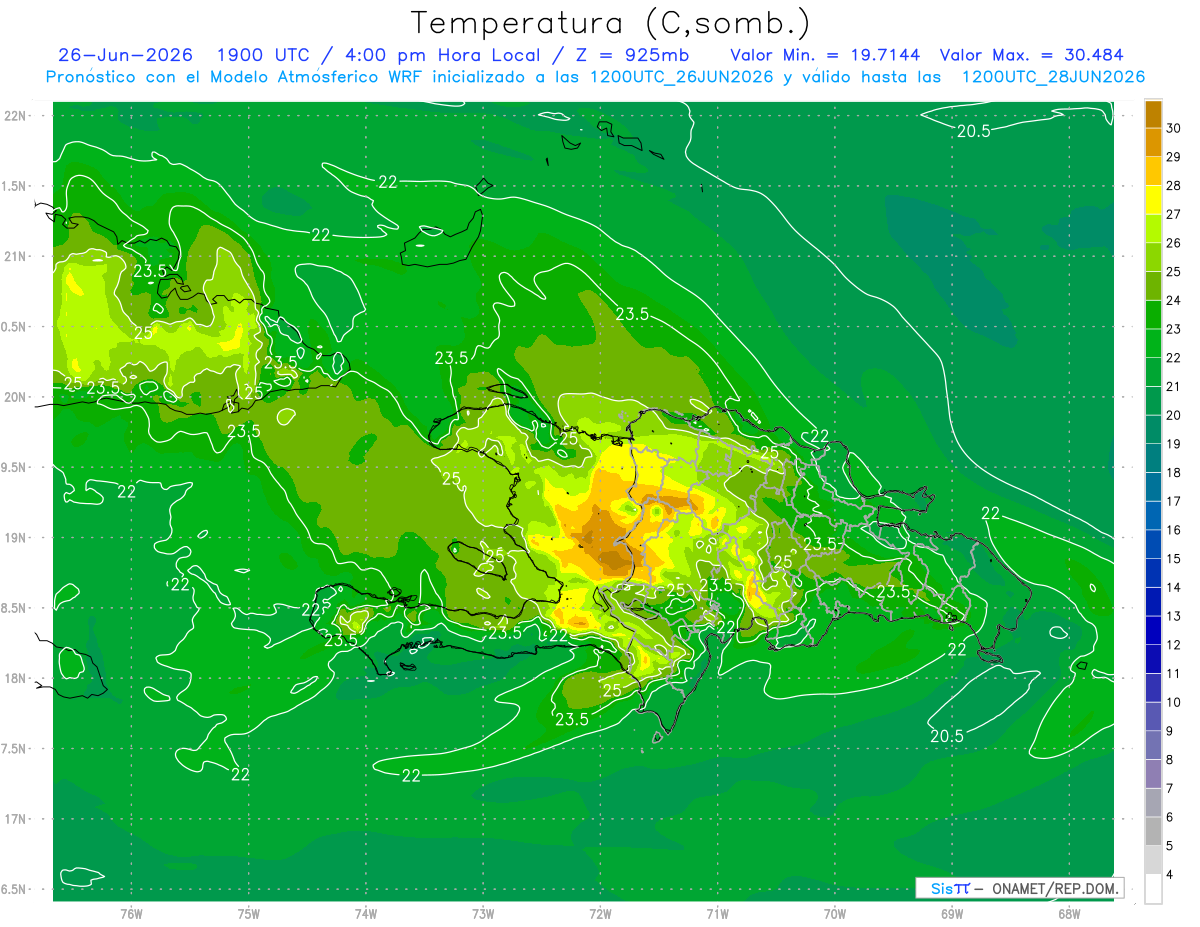
Task: Pick the yellow swatch between labels 27 and 28
Action: pyautogui.click(x=1153, y=200)
